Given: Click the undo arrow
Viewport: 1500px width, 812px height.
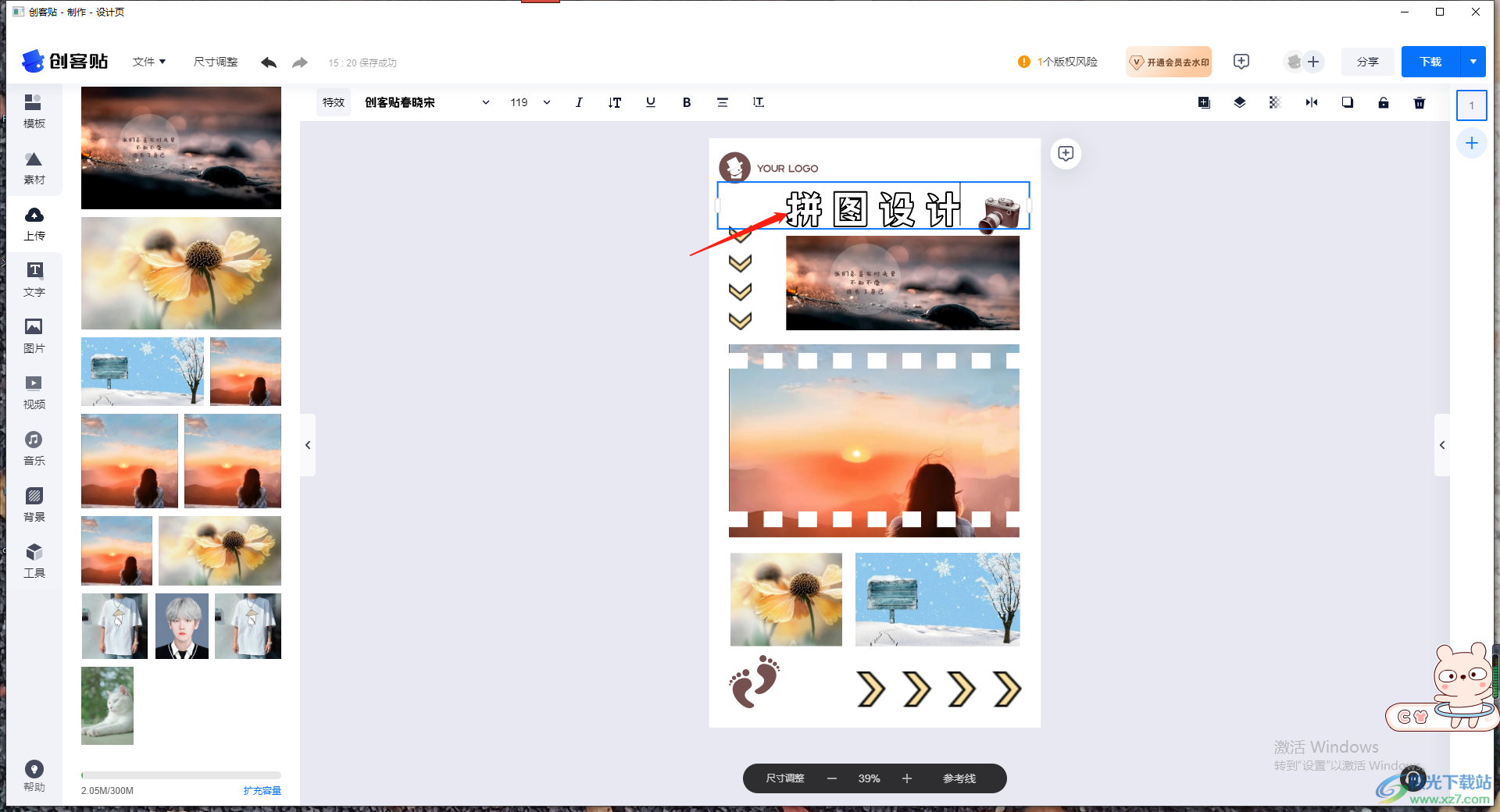Looking at the screenshot, I should 269,62.
